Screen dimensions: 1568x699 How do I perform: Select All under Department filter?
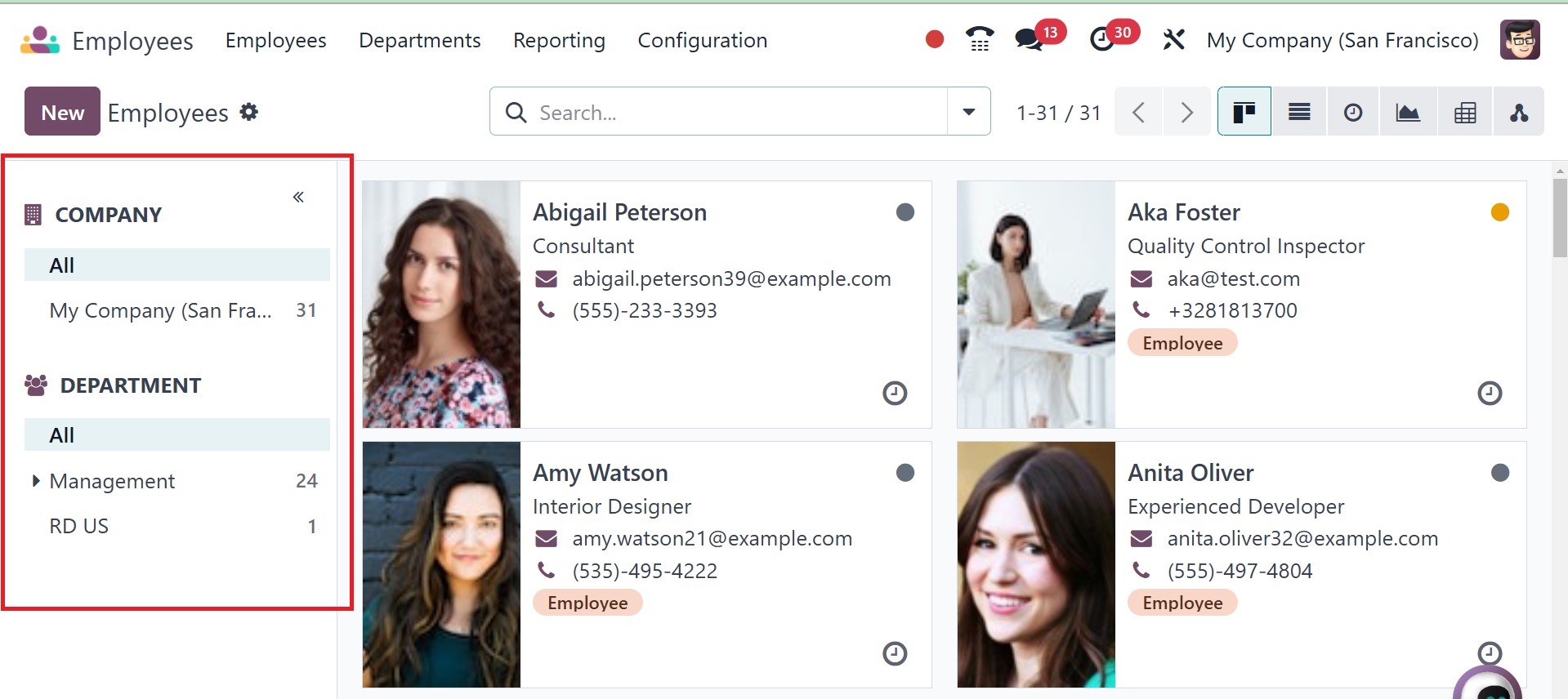177,435
